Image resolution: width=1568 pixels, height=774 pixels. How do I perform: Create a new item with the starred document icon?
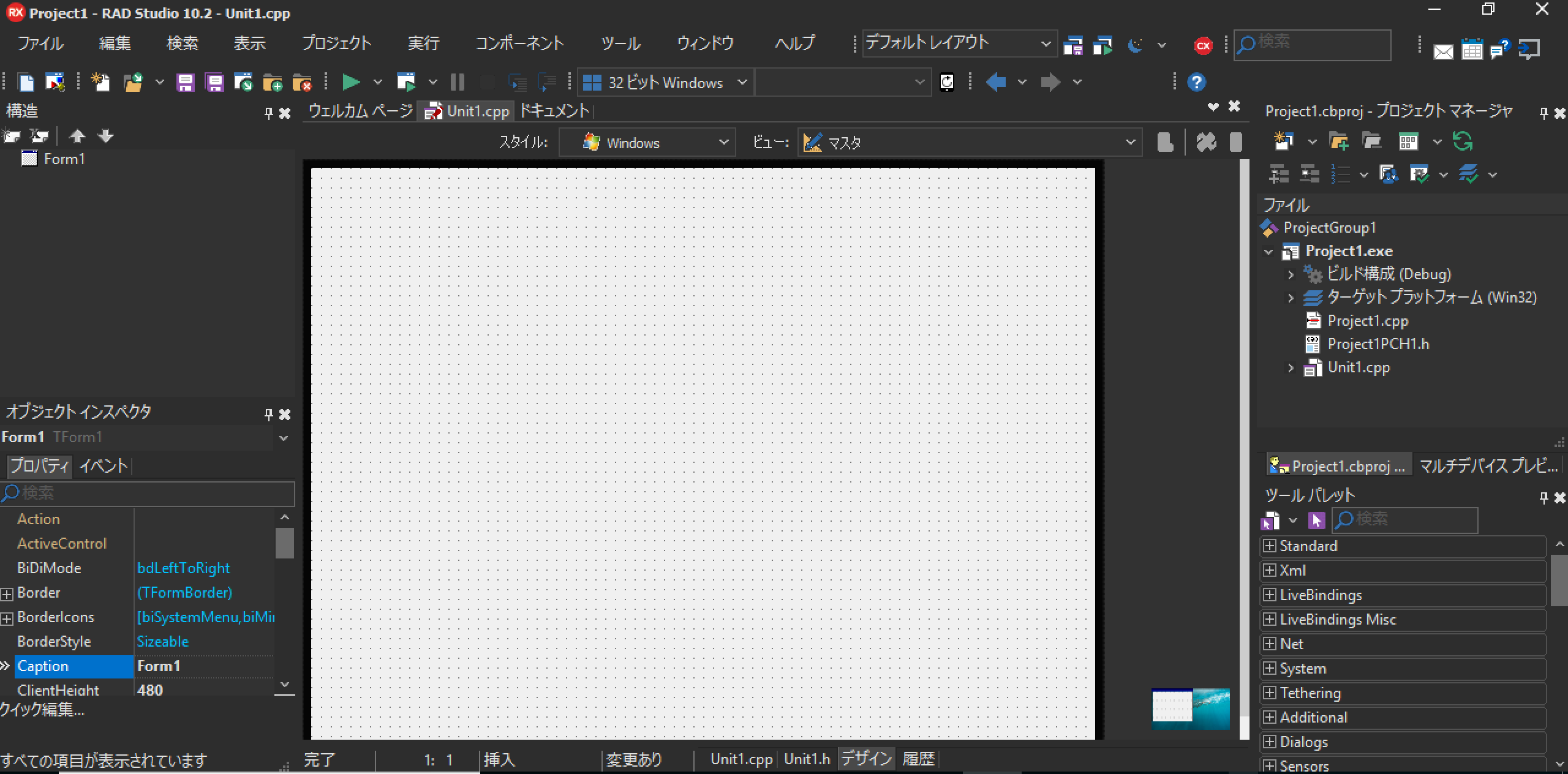(100, 81)
